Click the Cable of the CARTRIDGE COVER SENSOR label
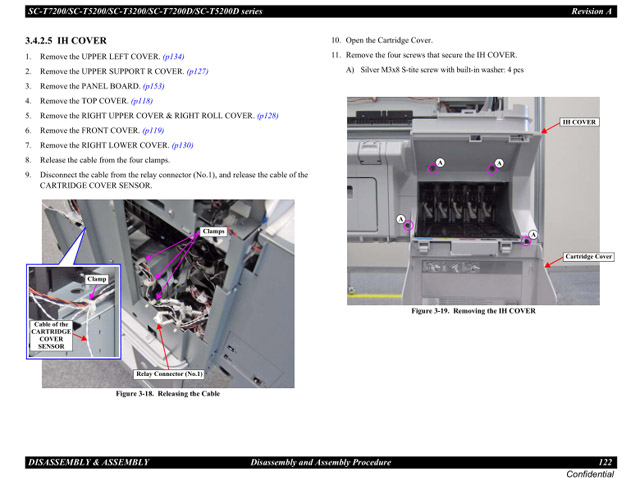This screenshot has height=480, width=640. click(51, 335)
